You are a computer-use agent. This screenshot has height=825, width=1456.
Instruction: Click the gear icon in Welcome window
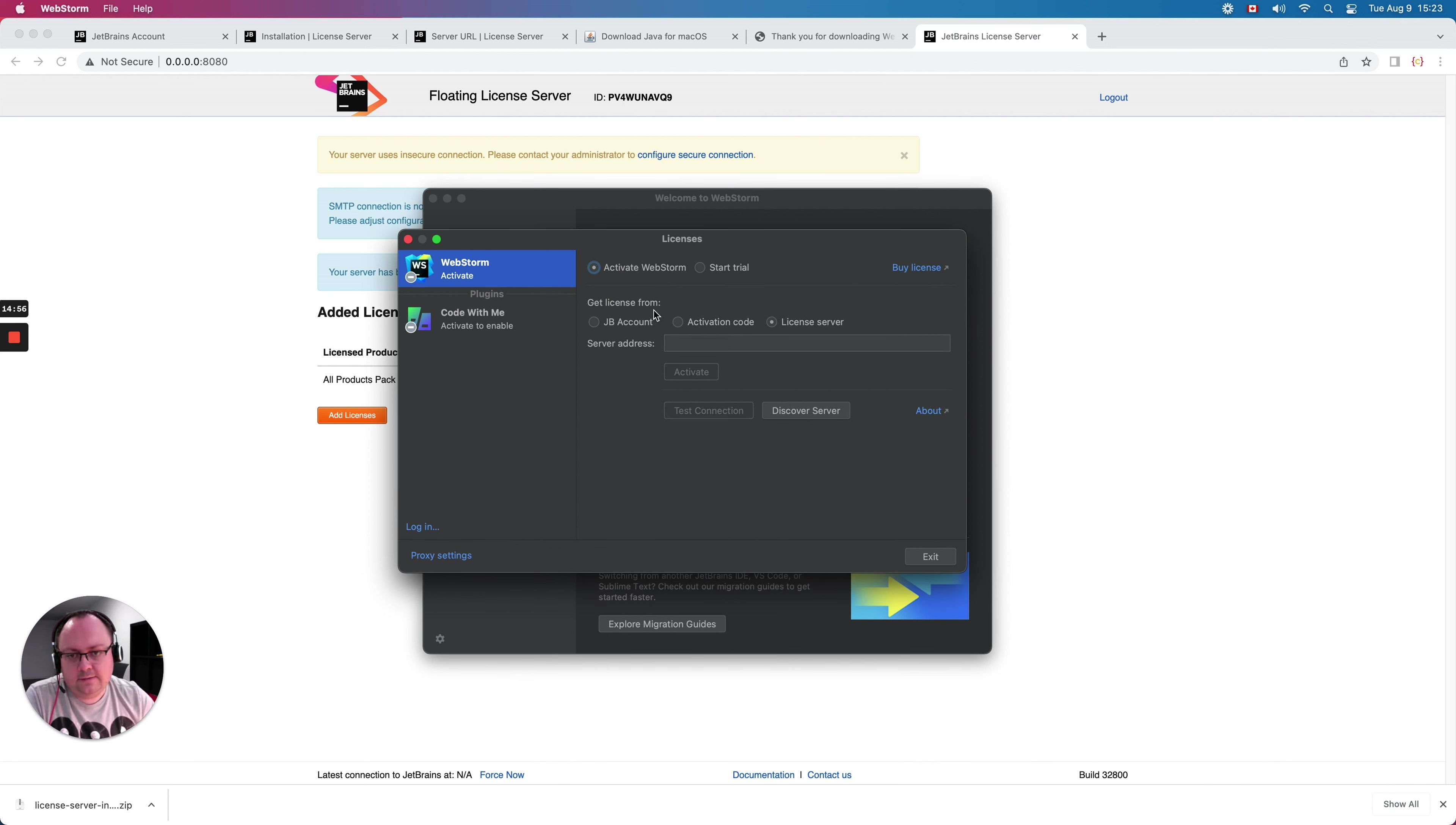439,638
